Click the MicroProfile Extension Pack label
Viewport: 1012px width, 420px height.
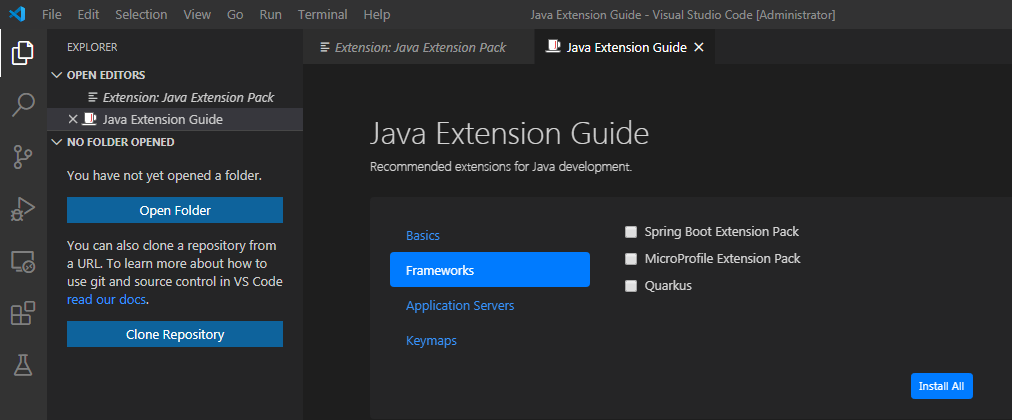722,259
